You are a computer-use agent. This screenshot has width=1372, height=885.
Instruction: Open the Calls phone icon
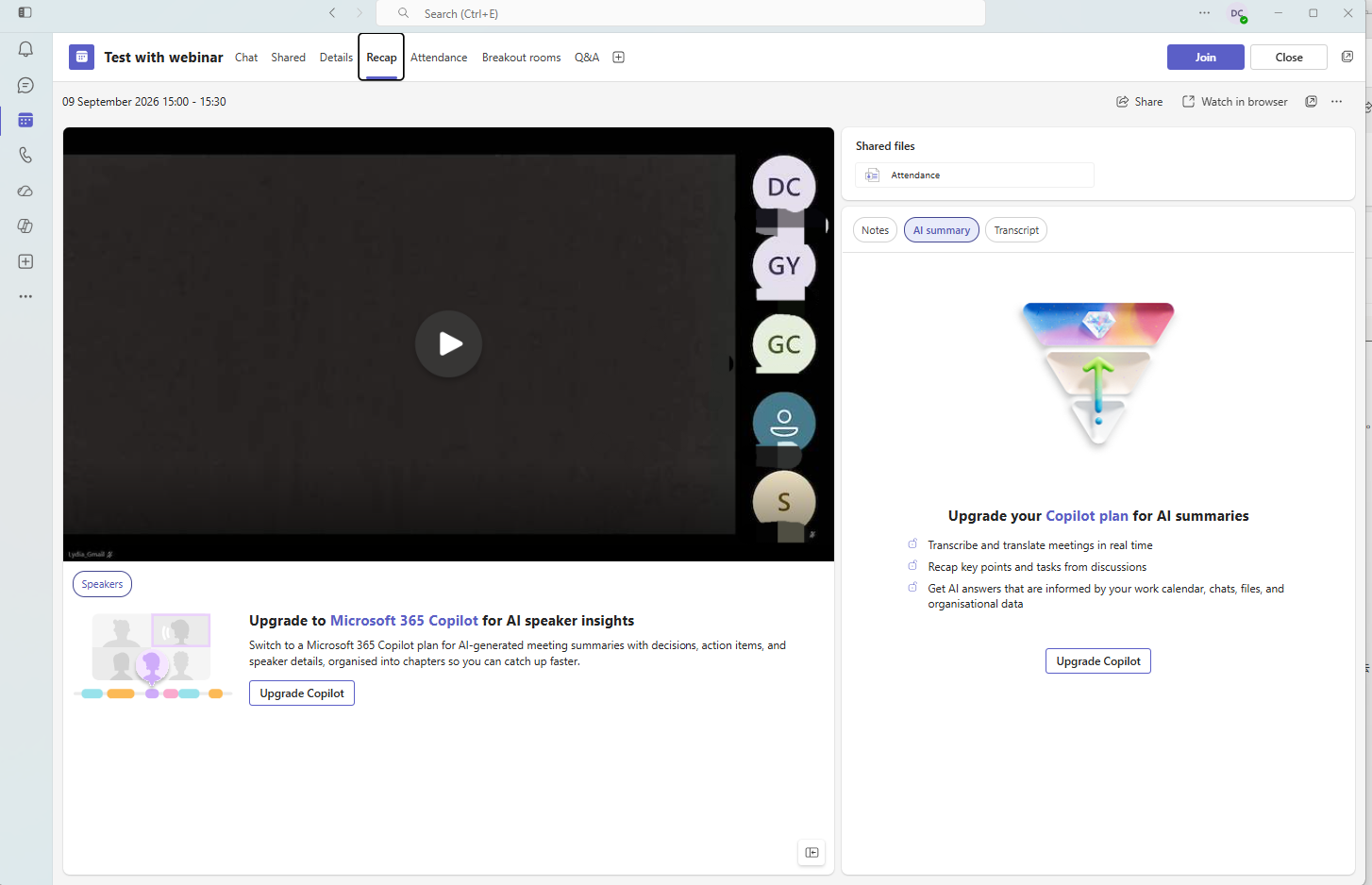pyautogui.click(x=25, y=156)
